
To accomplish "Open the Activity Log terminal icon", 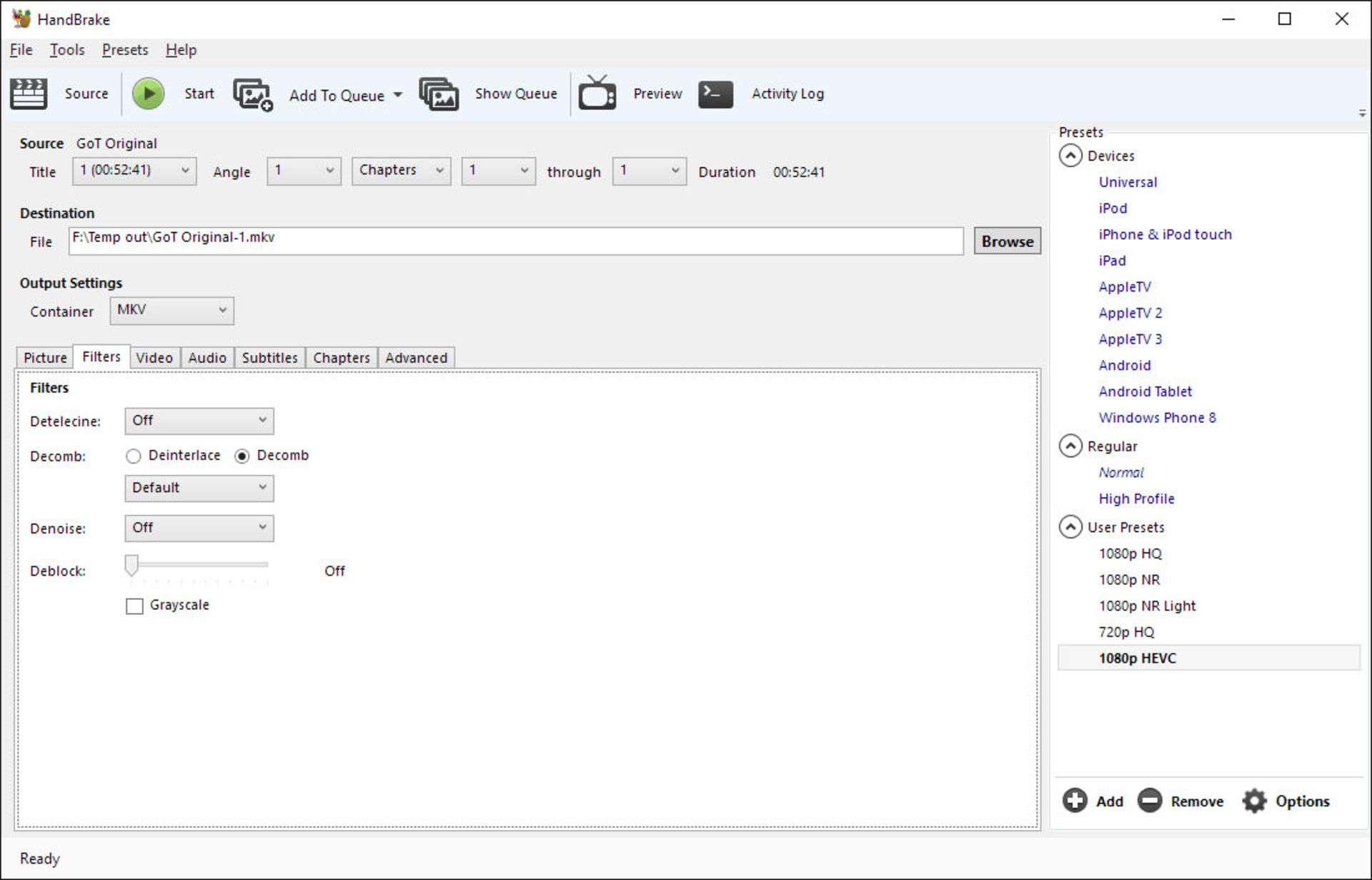I will click(x=715, y=94).
